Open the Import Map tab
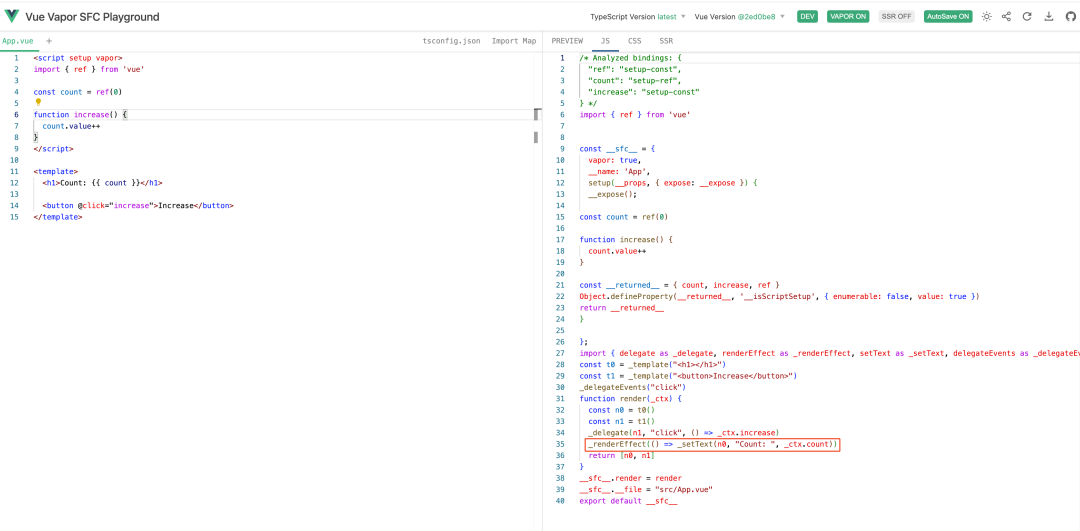This screenshot has width=1080, height=531. pyautogui.click(x=514, y=41)
